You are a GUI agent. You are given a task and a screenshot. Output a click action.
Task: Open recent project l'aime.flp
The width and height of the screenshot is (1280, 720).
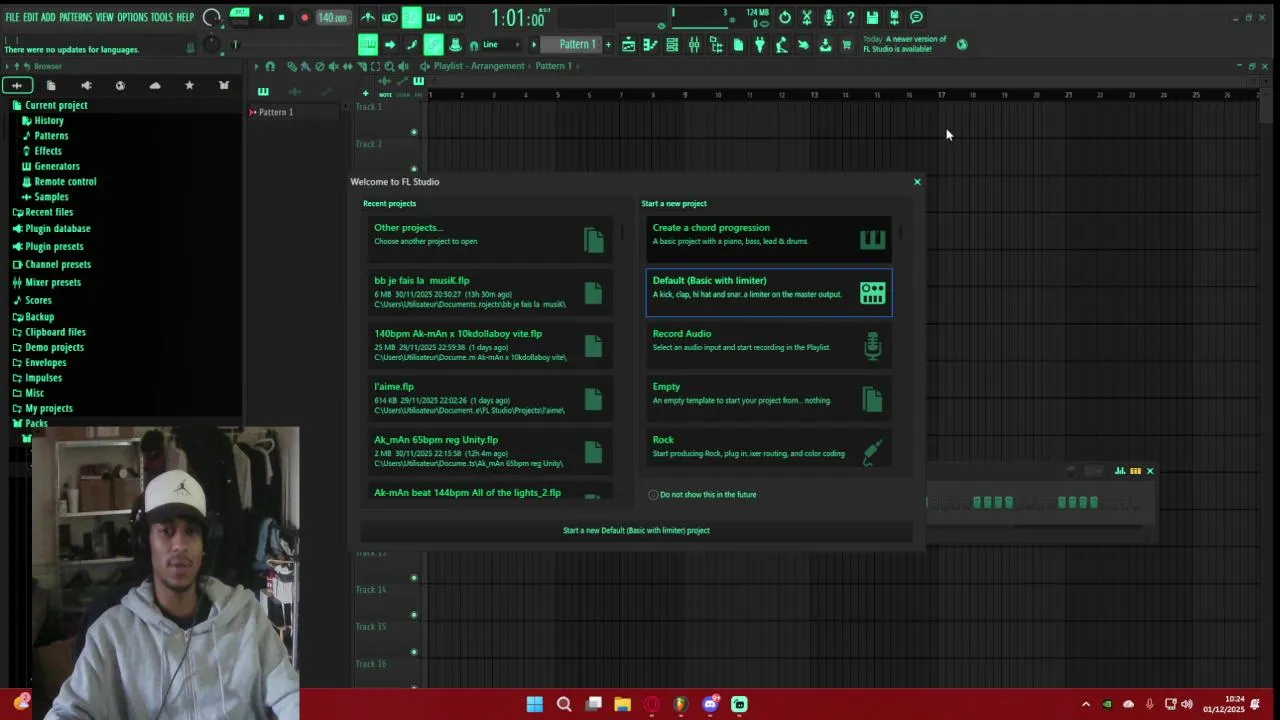pyautogui.click(x=489, y=398)
